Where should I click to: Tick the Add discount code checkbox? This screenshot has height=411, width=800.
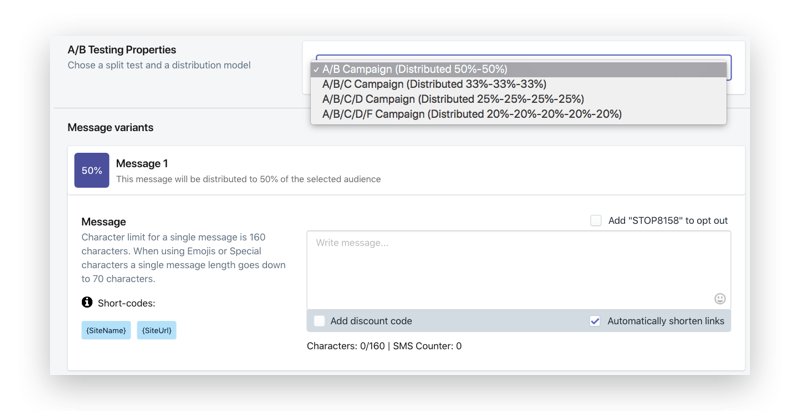tap(319, 321)
